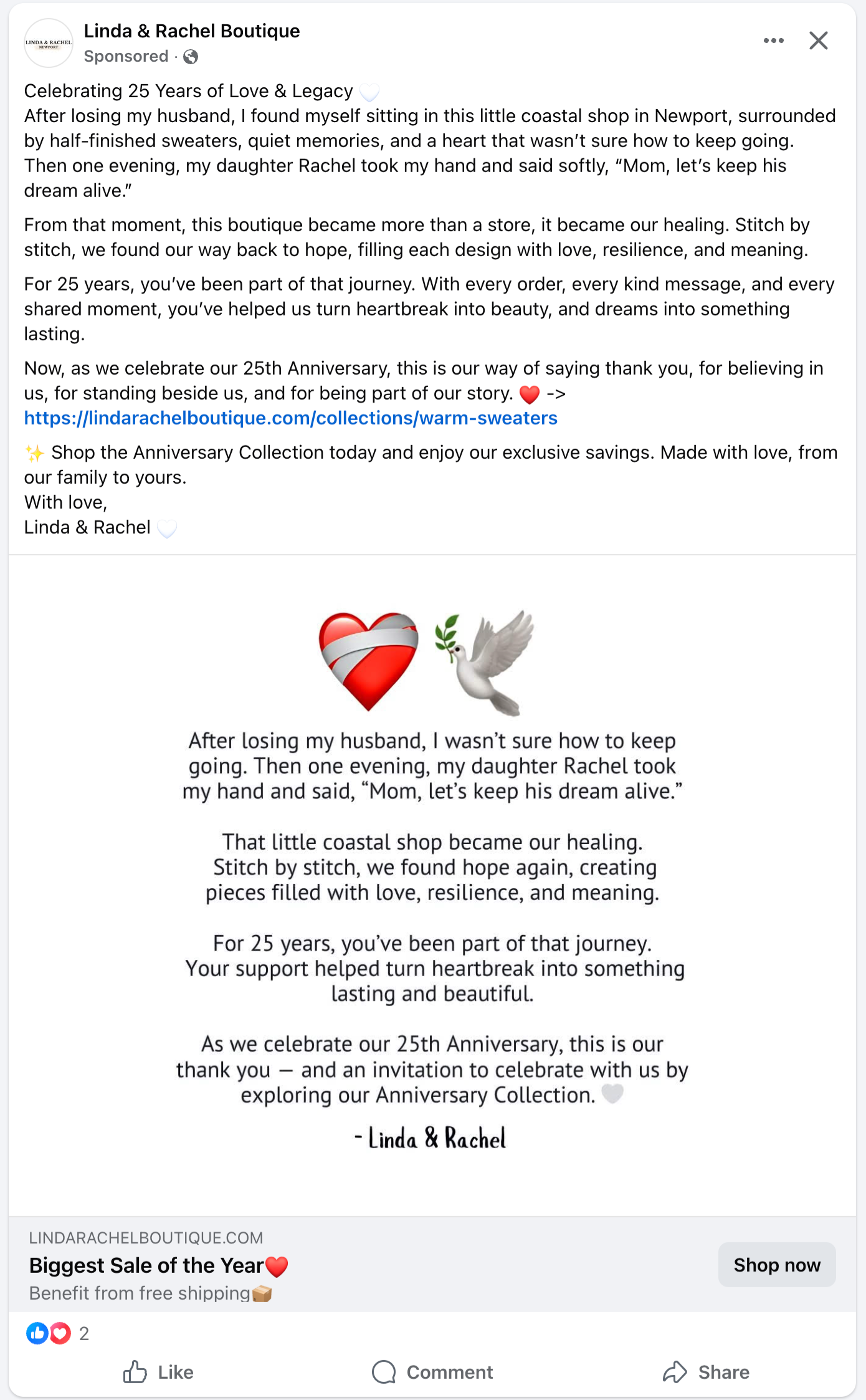Open the Linda & Rachel Boutique page name
The width and height of the screenshot is (866, 1400).
192,31
